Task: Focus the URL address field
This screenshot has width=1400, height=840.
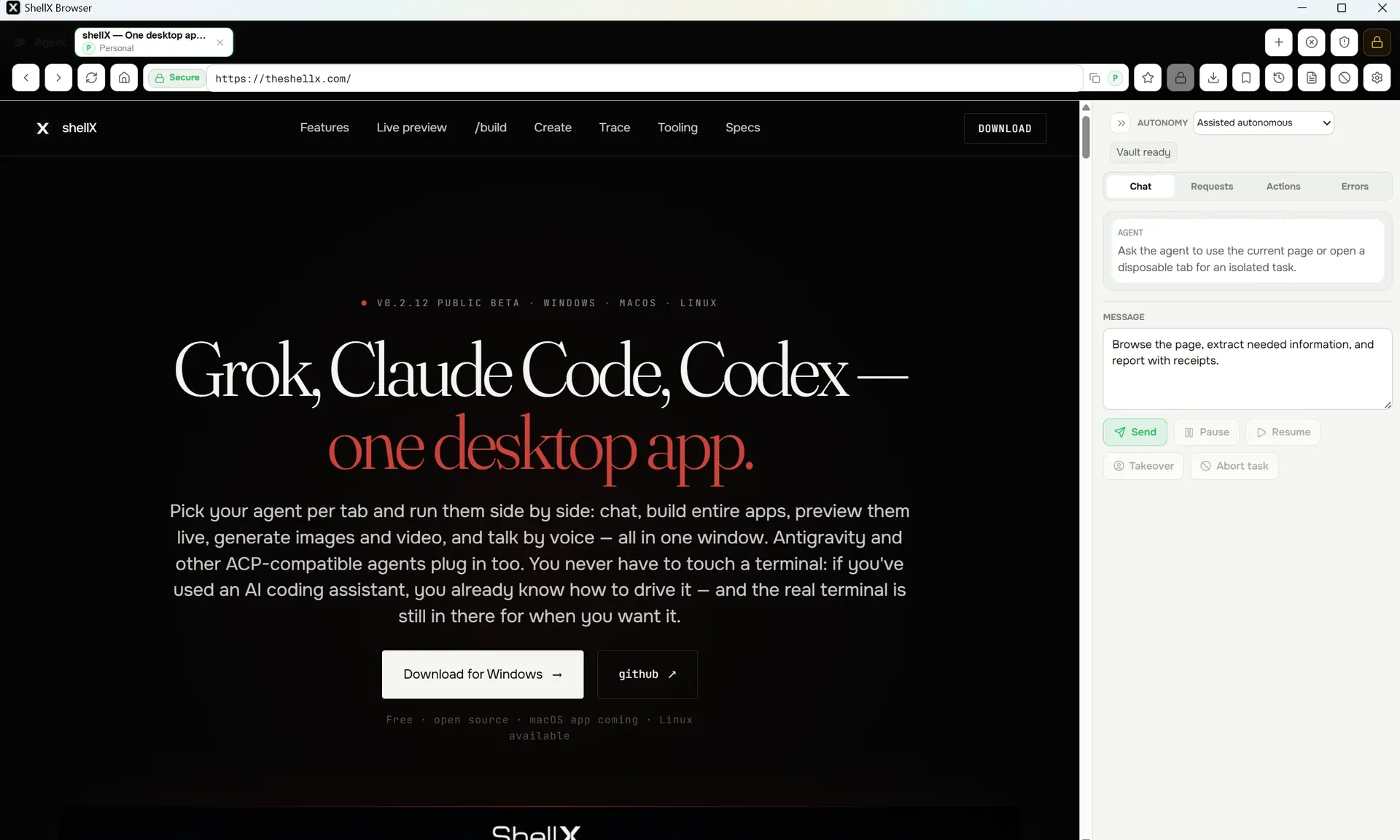Action: (x=644, y=78)
